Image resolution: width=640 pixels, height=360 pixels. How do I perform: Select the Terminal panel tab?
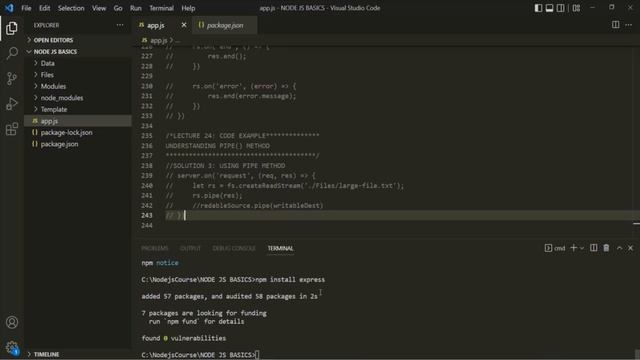tap(280, 248)
